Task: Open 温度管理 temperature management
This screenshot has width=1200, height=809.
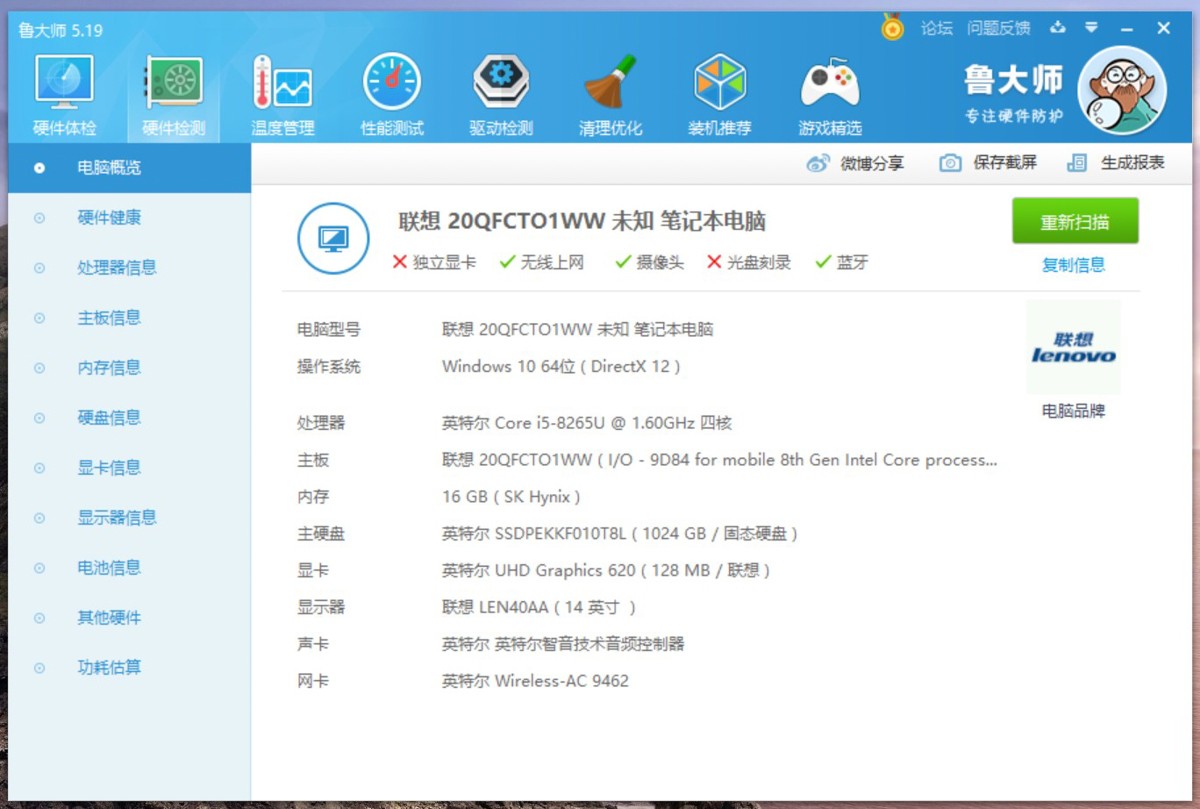Action: pos(283,96)
